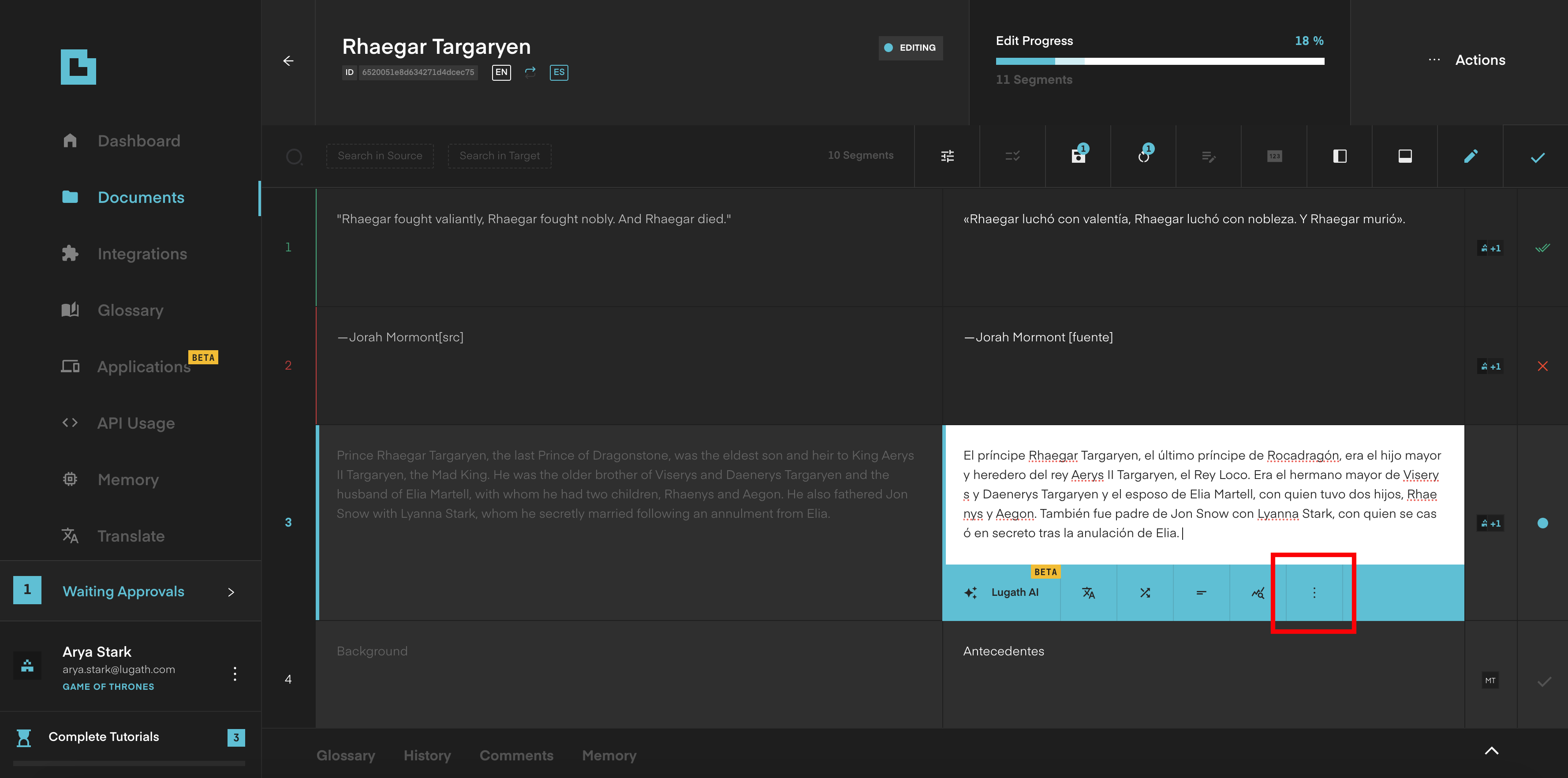Click the shuffle icon in editor toolbar
Image resolution: width=1568 pixels, height=778 pixels.
point(1145,592)
